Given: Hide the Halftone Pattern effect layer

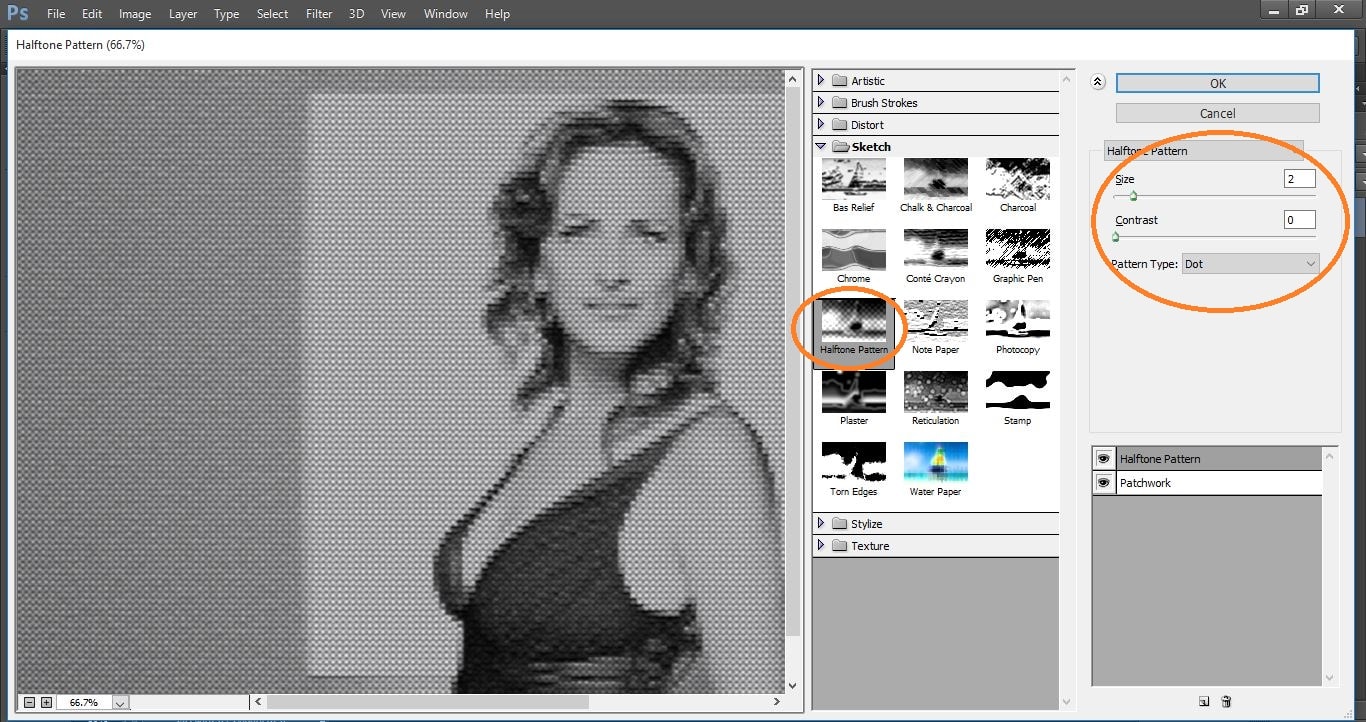Looking at the screenshot, I should coord(1103,457).
